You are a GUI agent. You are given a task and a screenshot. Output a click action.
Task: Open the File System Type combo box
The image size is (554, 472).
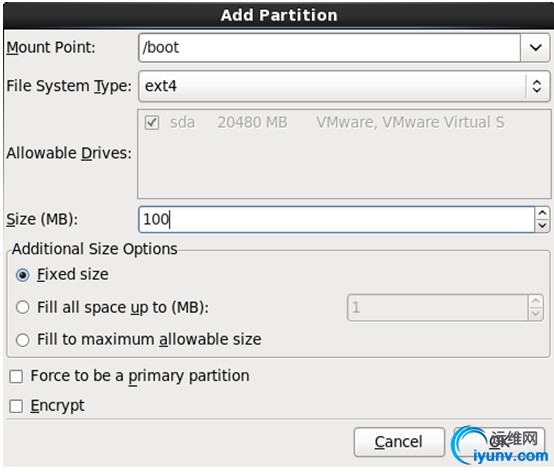[x=344, y=86]
